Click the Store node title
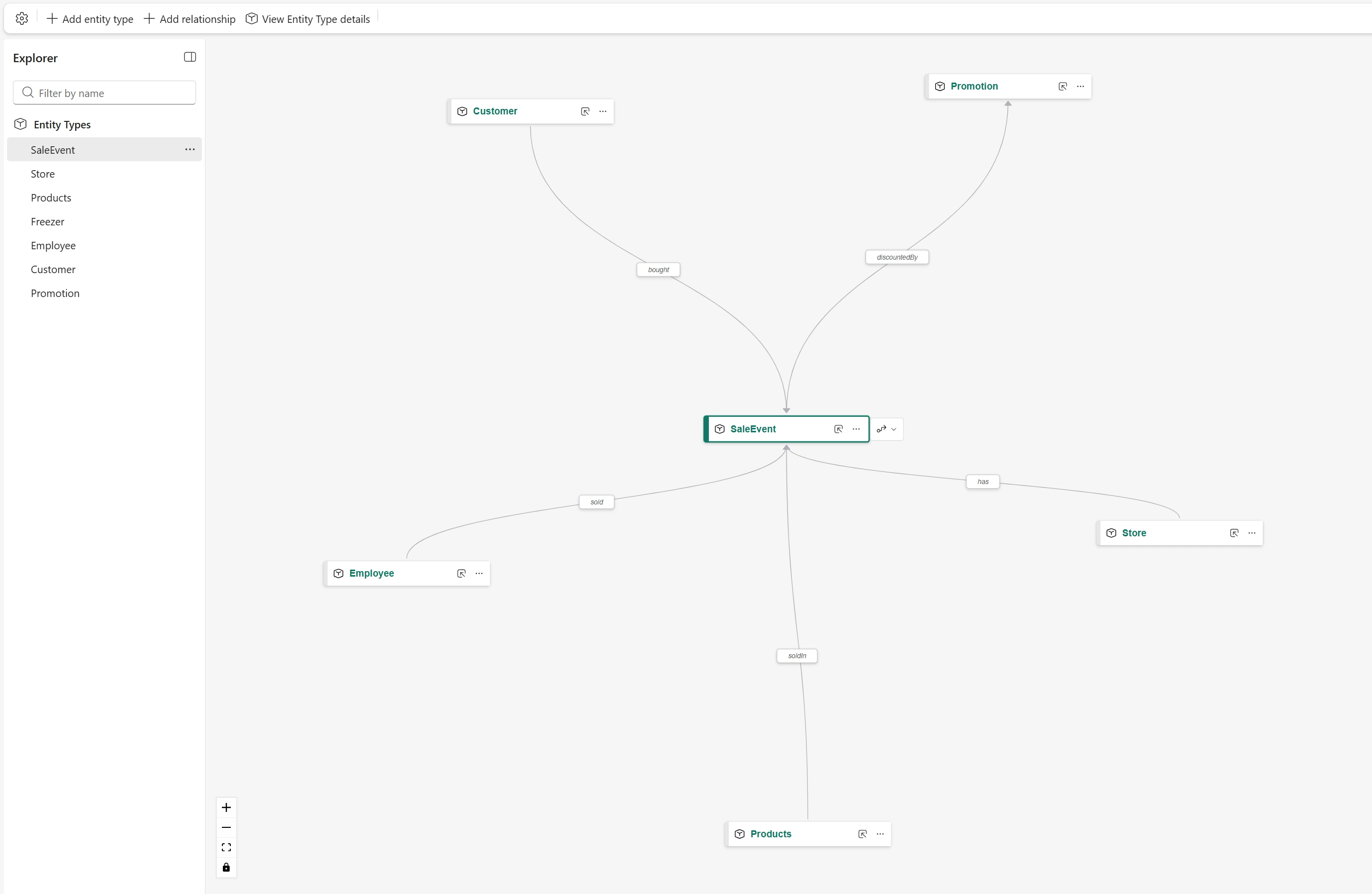The image size is (1372, 894). (x=1134, y=533)
